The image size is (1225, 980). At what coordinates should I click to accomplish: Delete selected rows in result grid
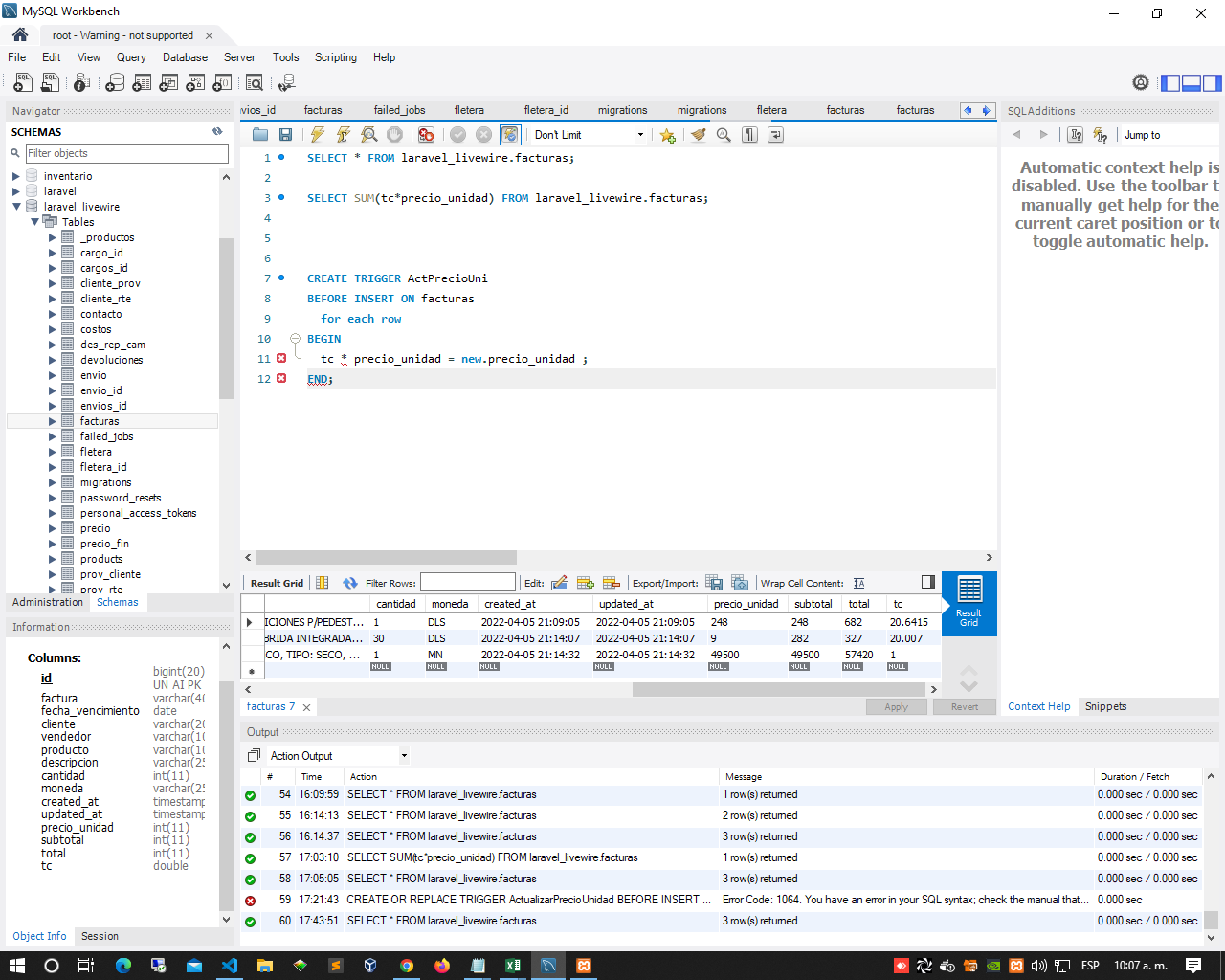click(612, 583)
